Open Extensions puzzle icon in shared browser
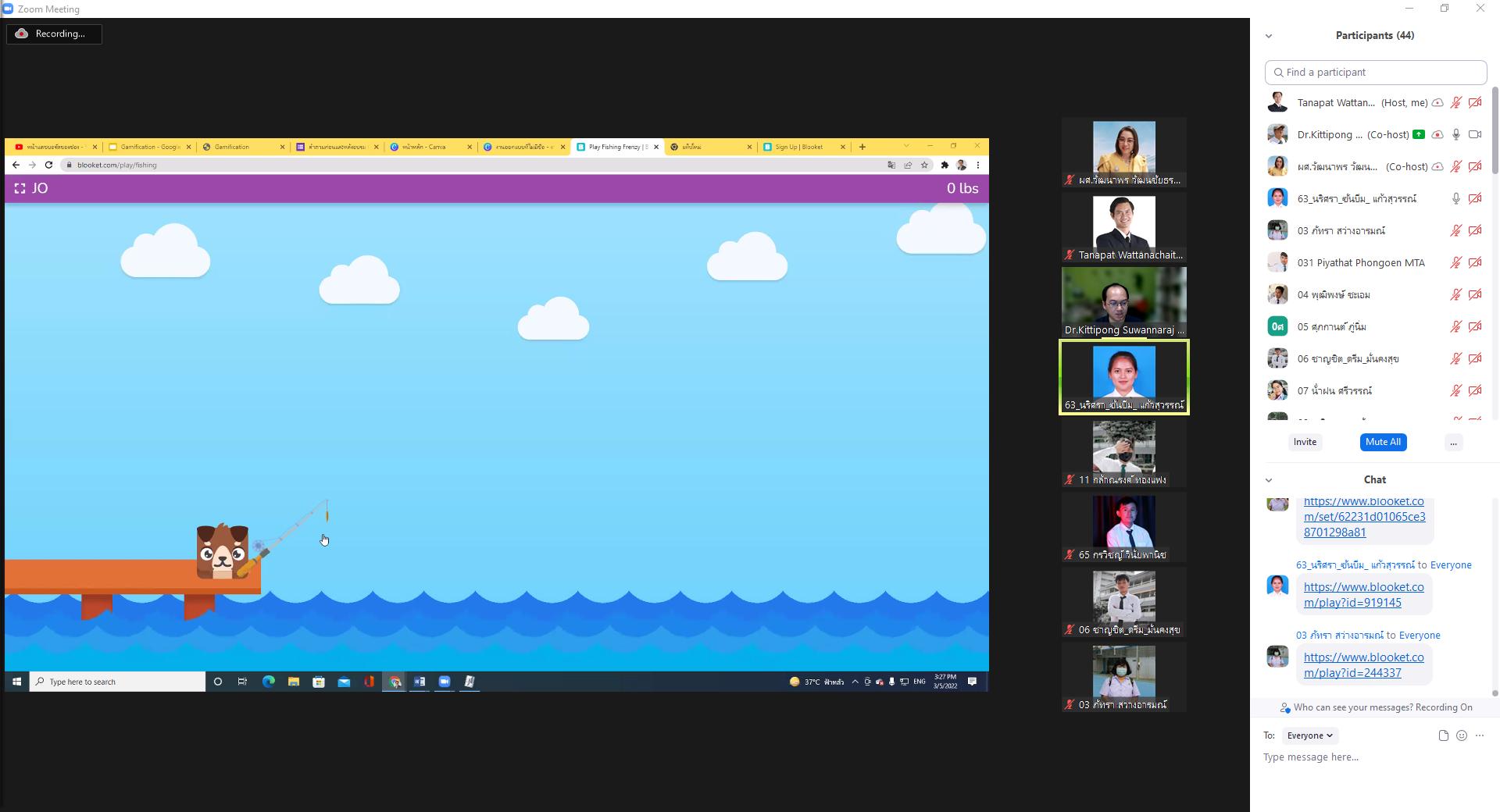This screenshot has height=812, width=1500. coord(945,165)
